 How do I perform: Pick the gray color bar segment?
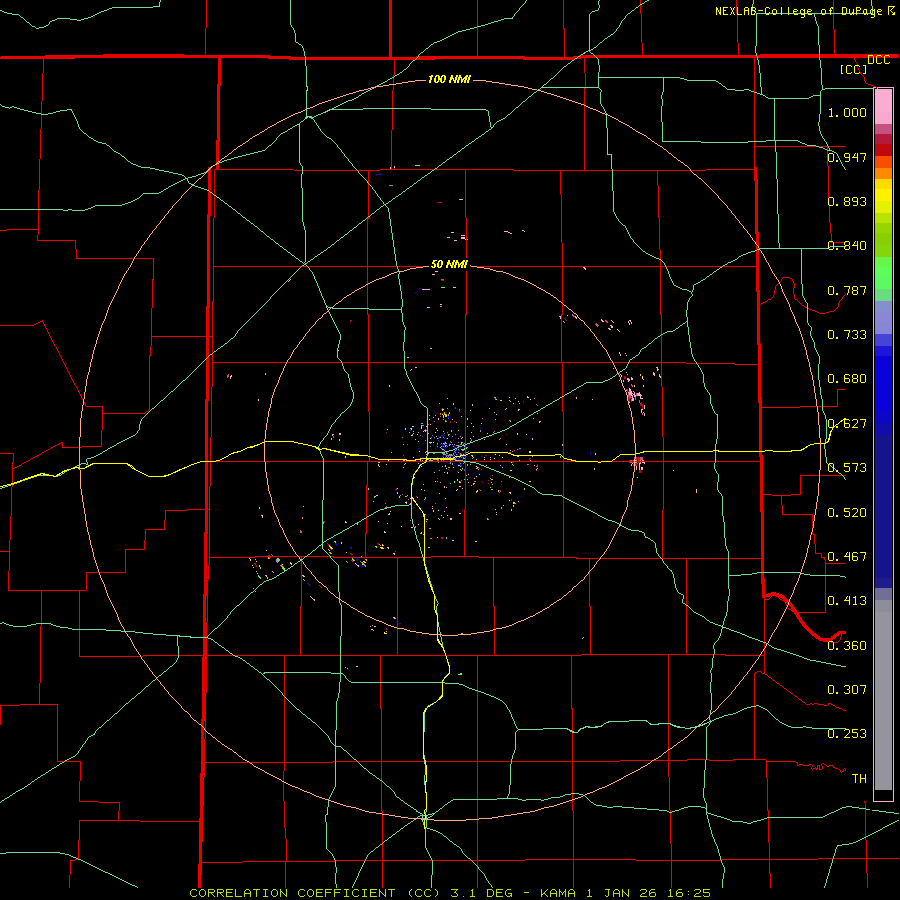coord(883,695)
